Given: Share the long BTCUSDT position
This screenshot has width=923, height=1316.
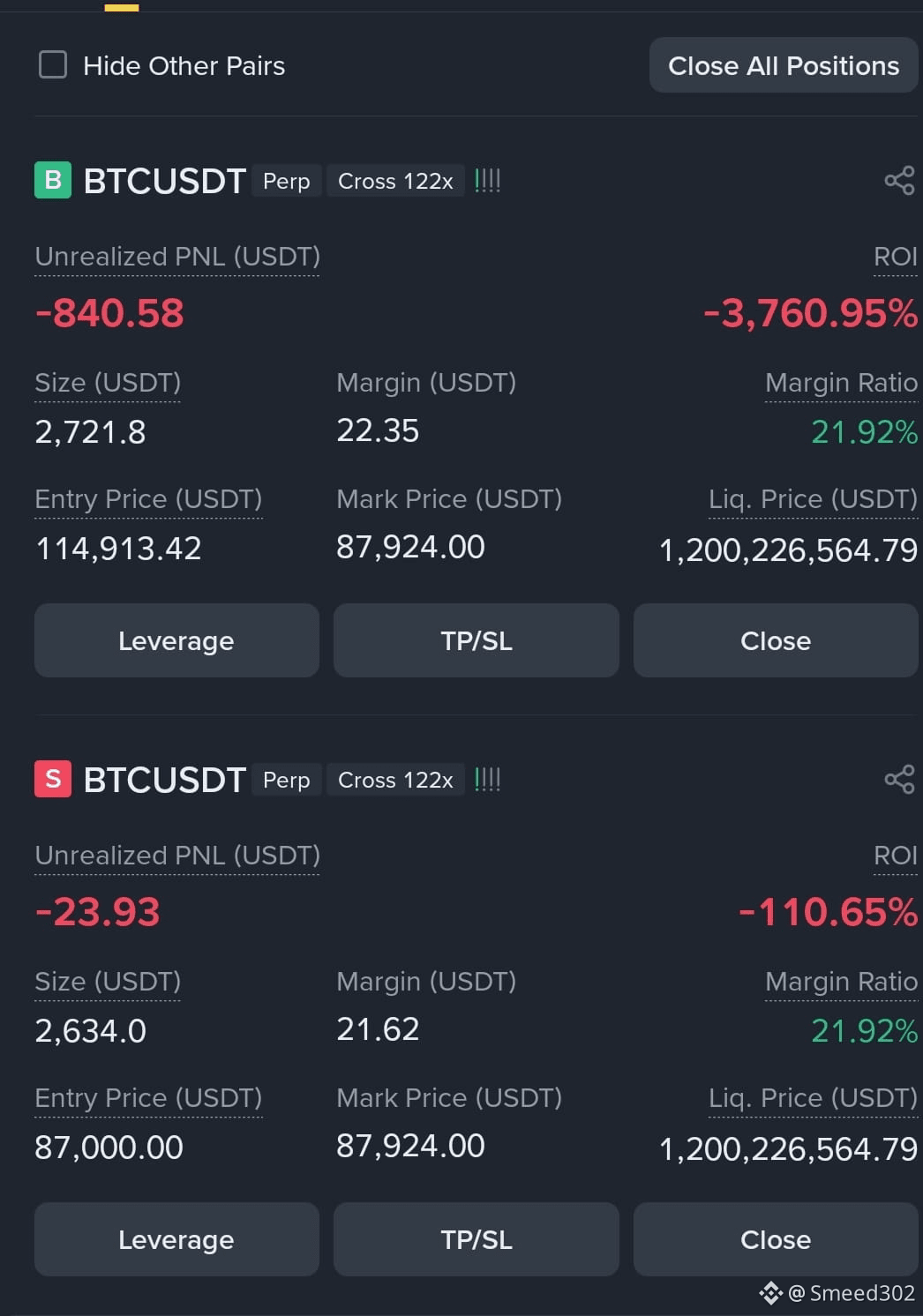Looking at the screenshot, I should 899,181.
